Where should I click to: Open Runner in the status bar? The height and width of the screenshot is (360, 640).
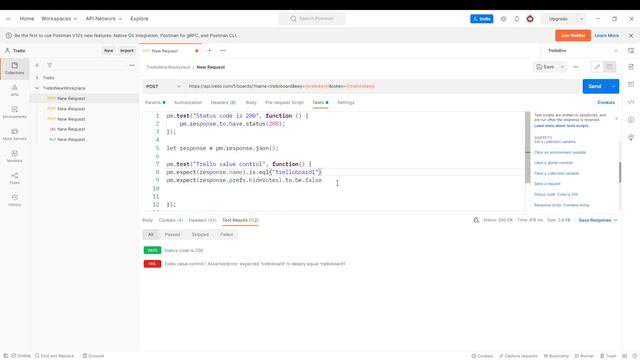point(584,356)
